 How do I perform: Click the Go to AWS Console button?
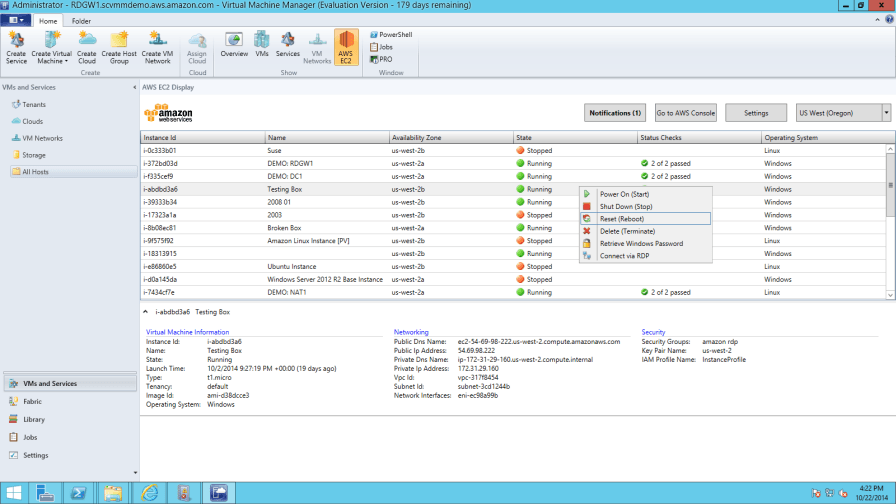coord(685,113)
